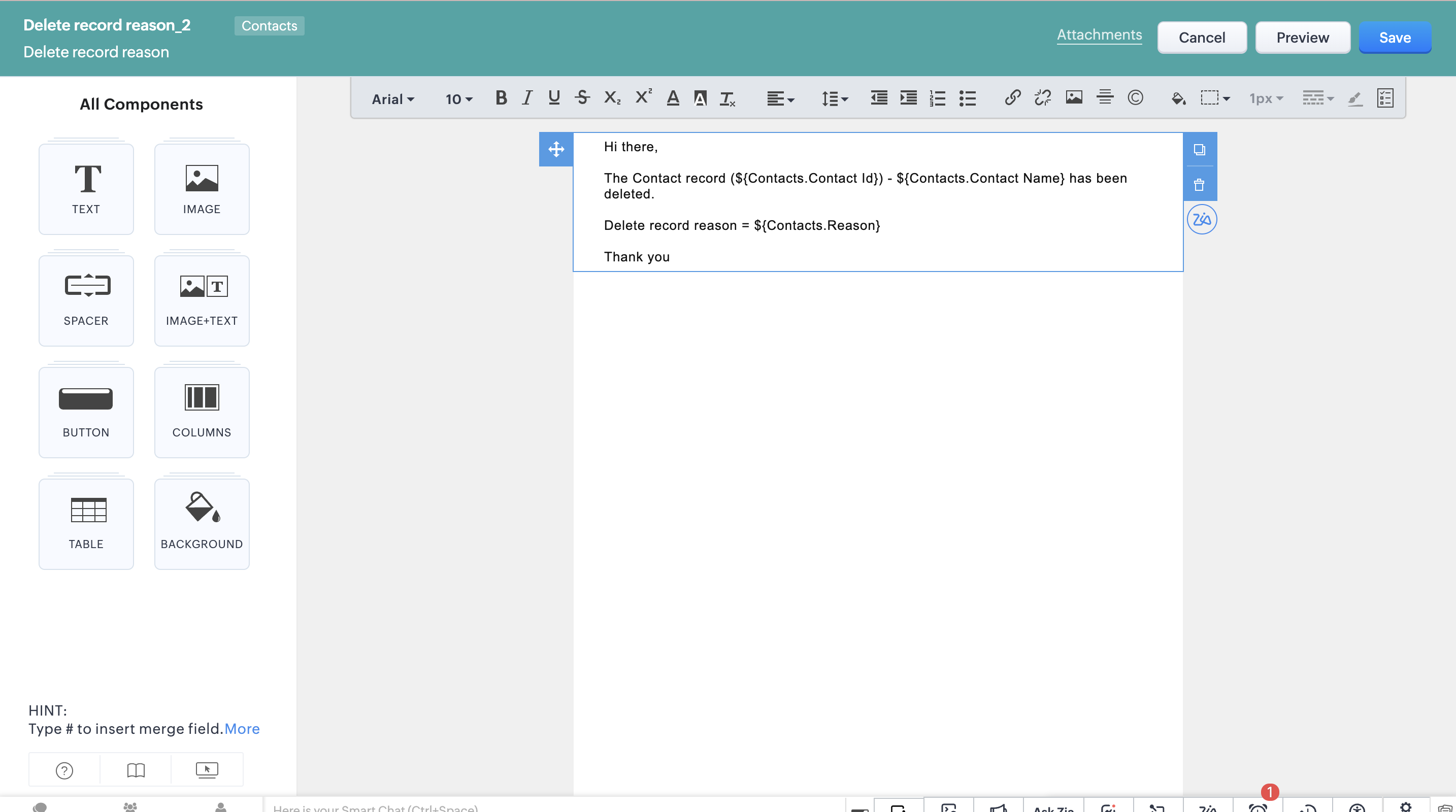1456x812 pixels.
Task: Click the insert link icon
Action: point(1012,98)
